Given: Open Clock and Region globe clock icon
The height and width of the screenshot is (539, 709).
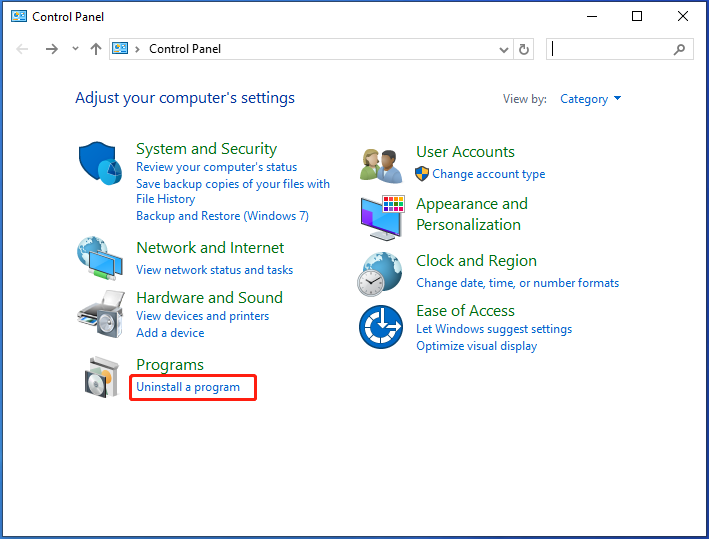Looking at the screenshot, I should (x=380, y=274).
